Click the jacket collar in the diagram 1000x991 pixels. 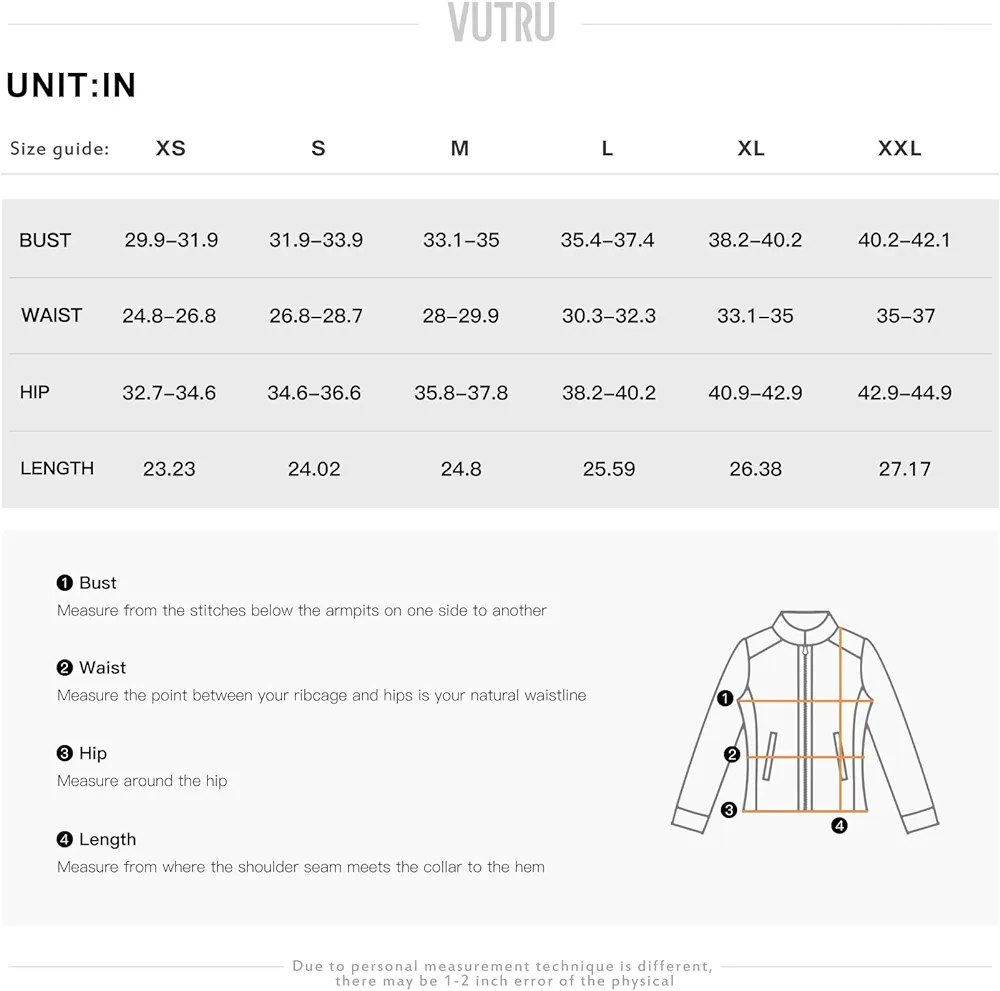805,628
